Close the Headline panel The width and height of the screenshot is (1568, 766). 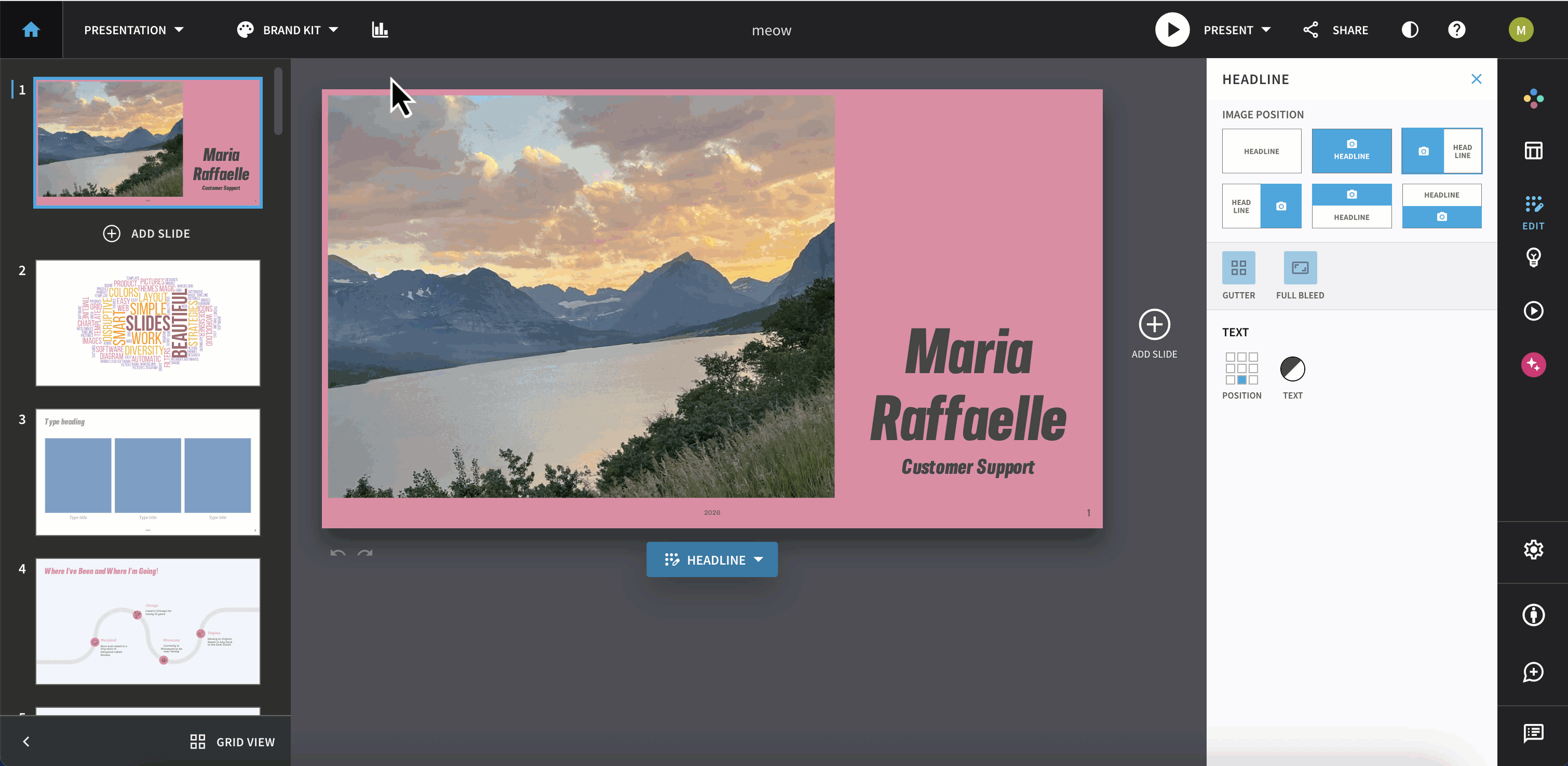1476,79
